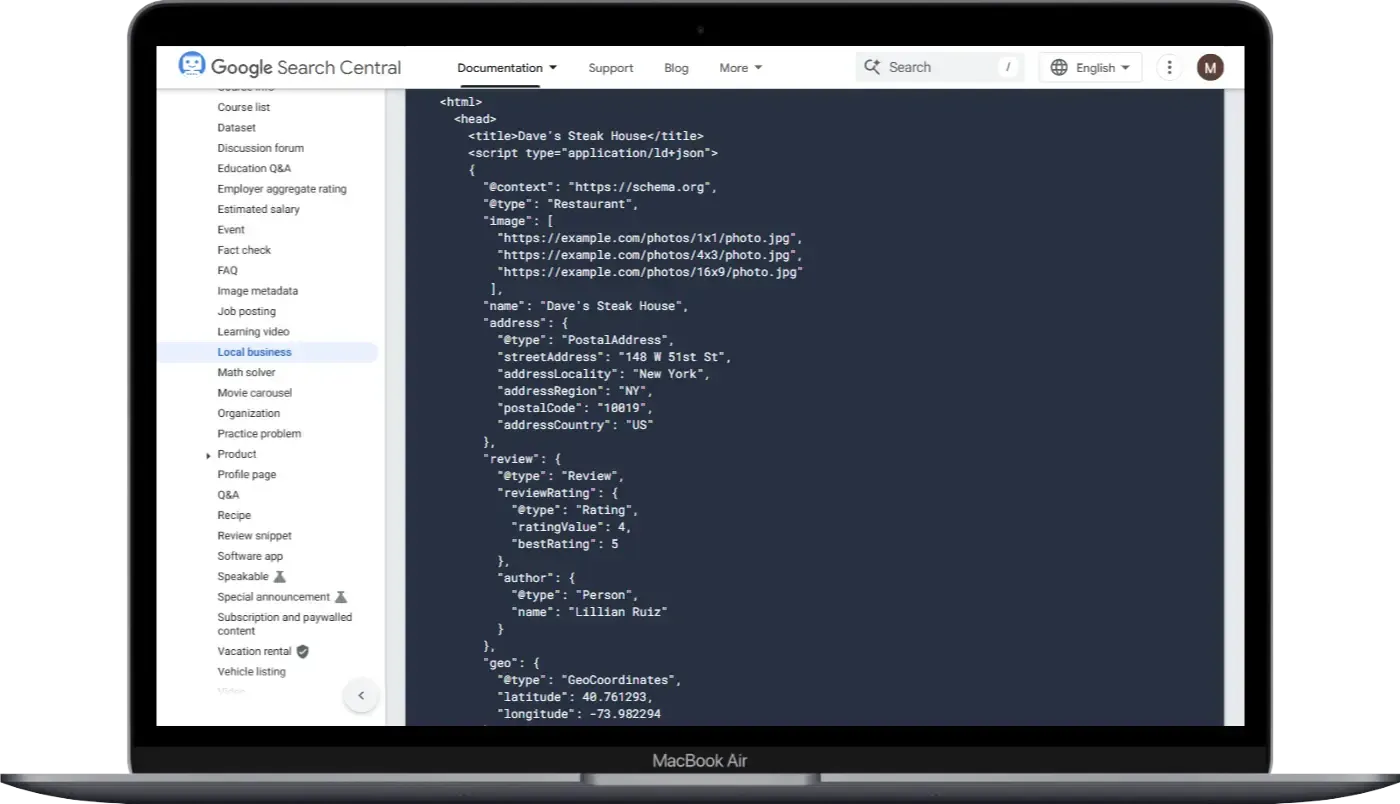Screen dimensions: 1400x804
Task: Click the search magnifier sparkle icon
Action: tap(872, 67)
